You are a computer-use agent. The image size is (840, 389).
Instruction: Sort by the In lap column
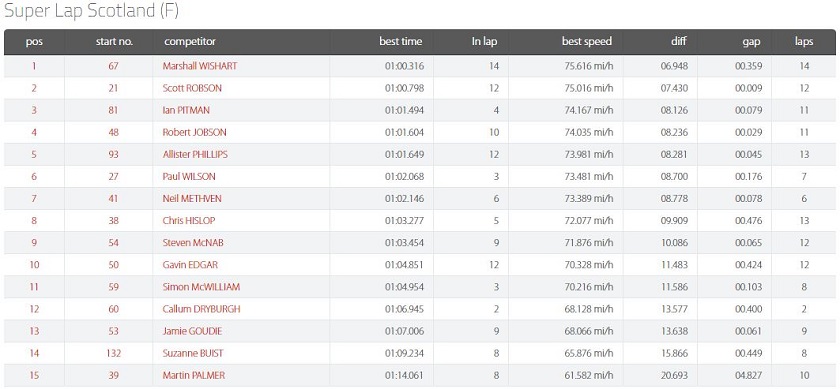coord(484,41)
